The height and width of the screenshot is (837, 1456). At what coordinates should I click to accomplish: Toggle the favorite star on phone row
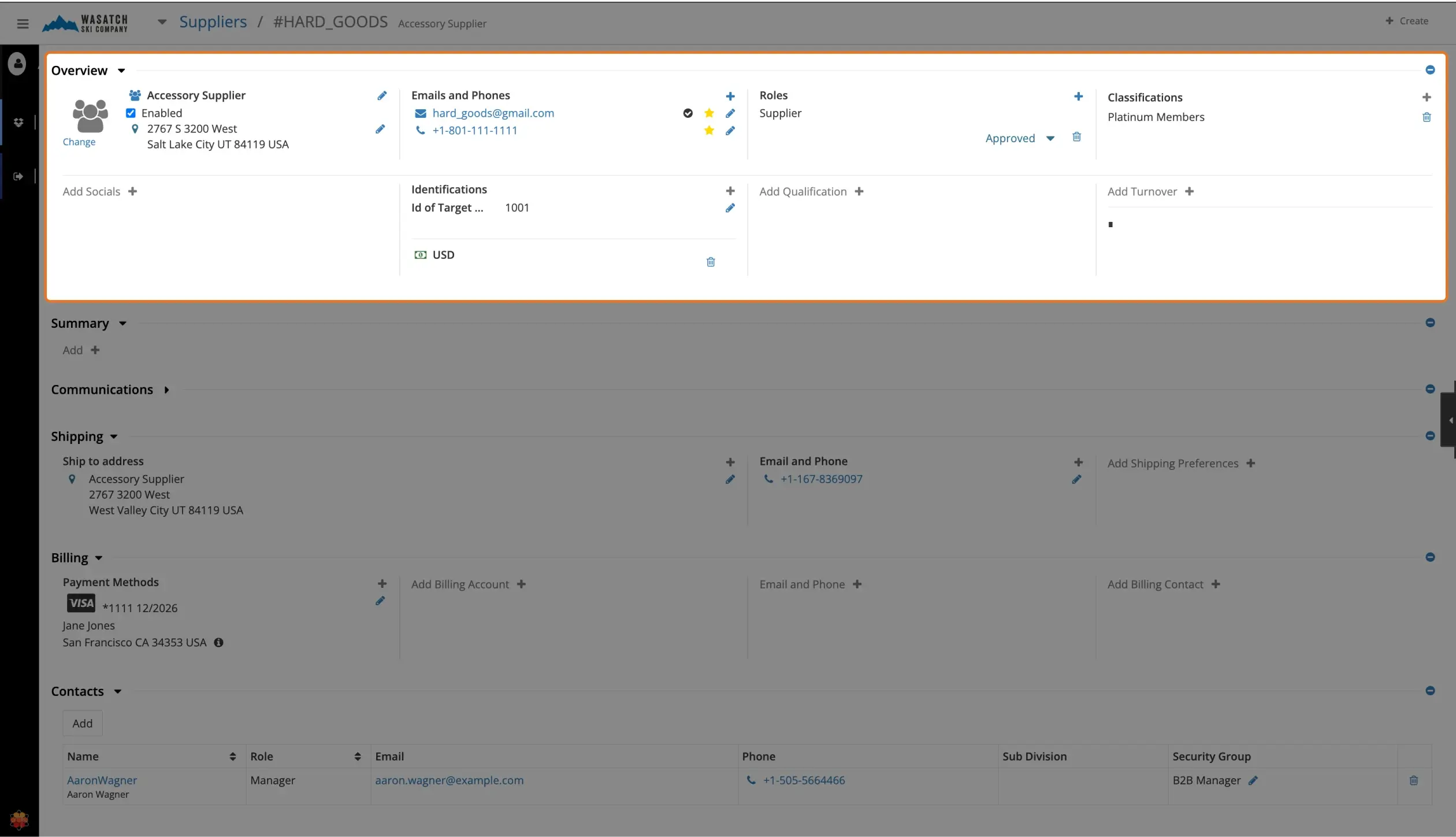pos(709,131)
